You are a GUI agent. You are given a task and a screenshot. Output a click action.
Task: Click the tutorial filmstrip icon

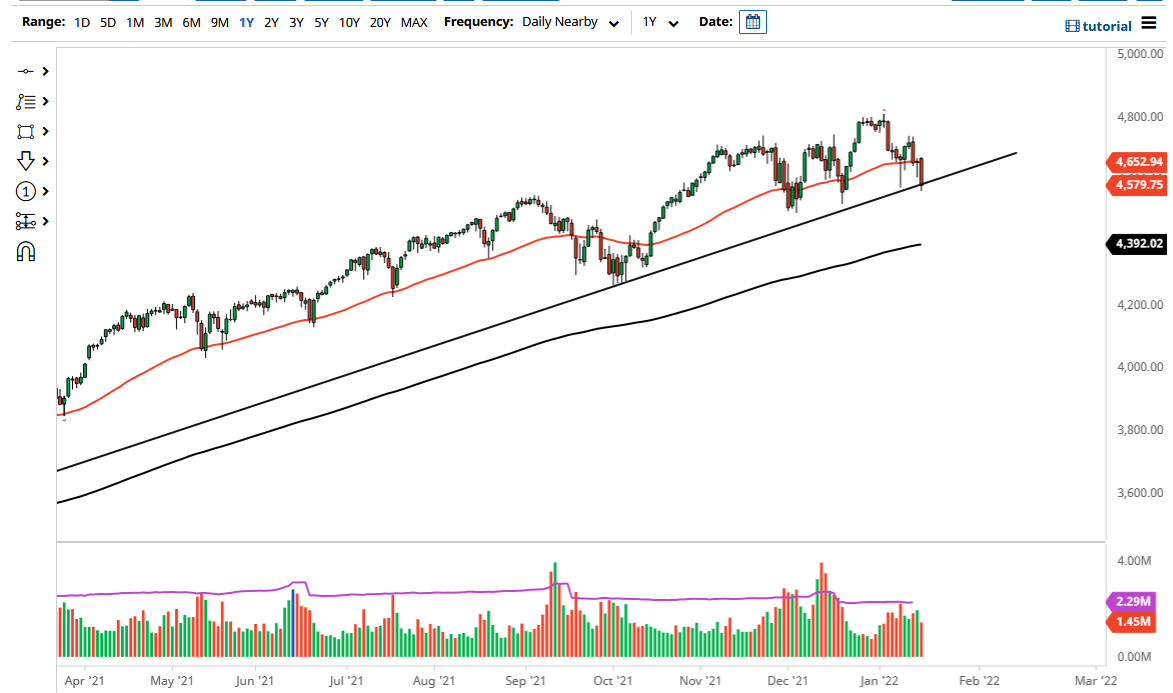(1075, 25)
